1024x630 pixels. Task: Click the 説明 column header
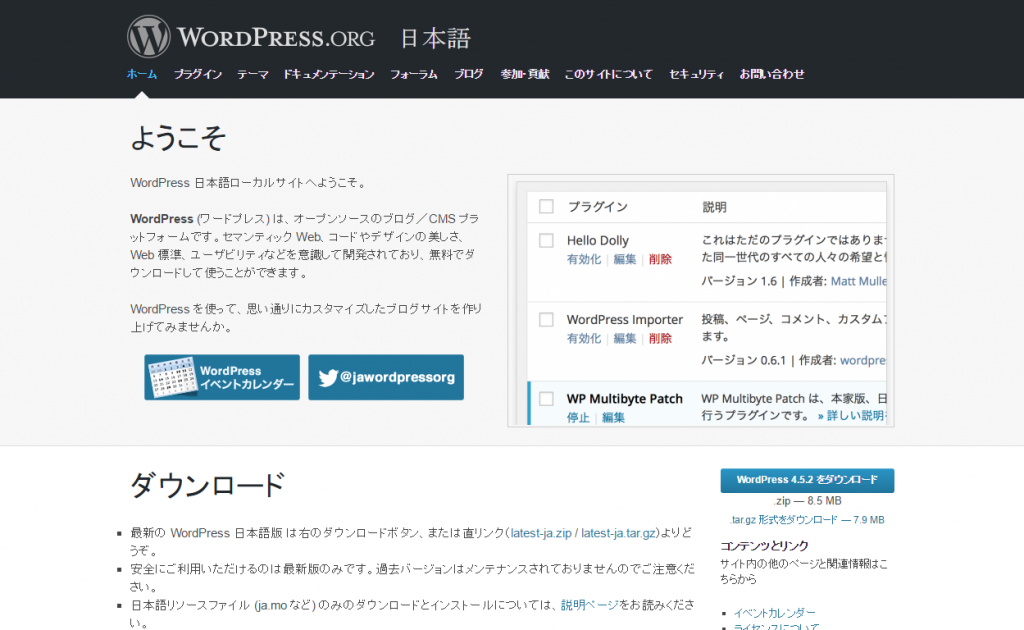[x=714, y=207]
